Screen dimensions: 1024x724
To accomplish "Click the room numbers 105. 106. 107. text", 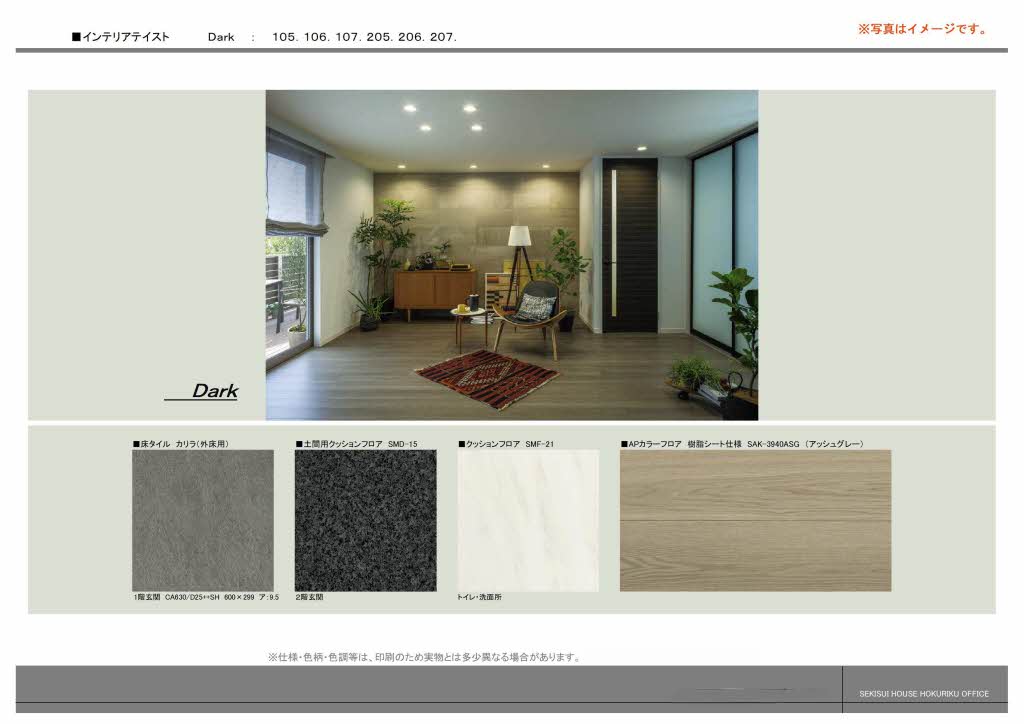I will click(x=364, y=37).
